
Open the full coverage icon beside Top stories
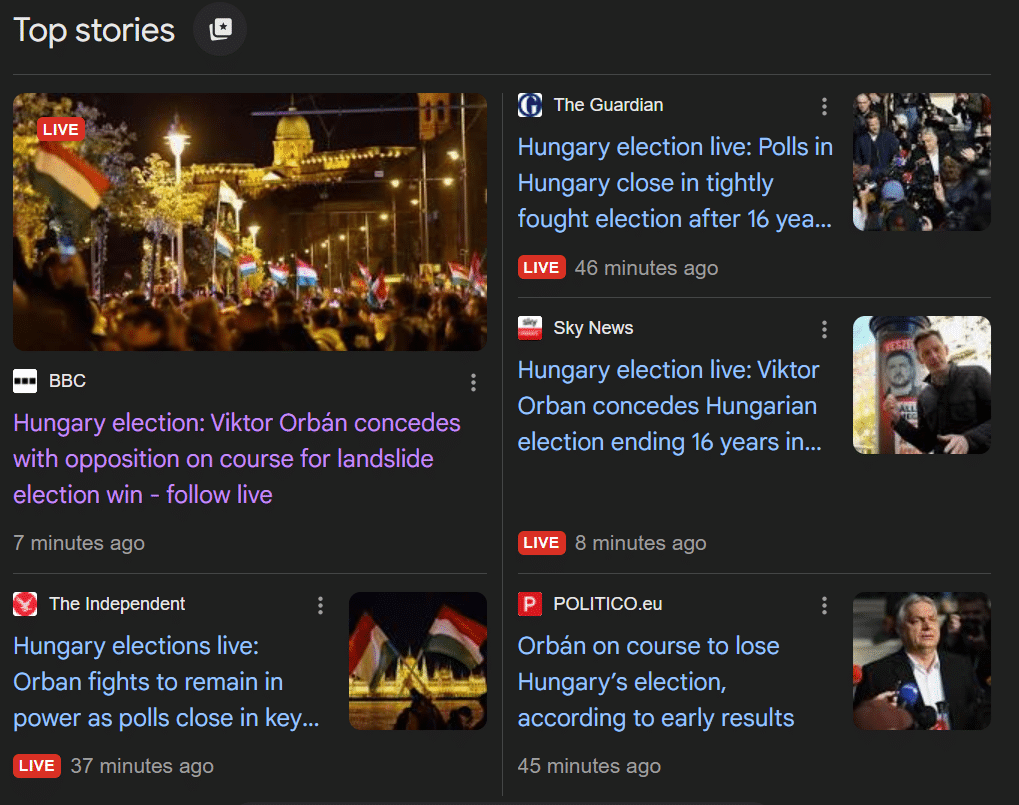[219, 29]
